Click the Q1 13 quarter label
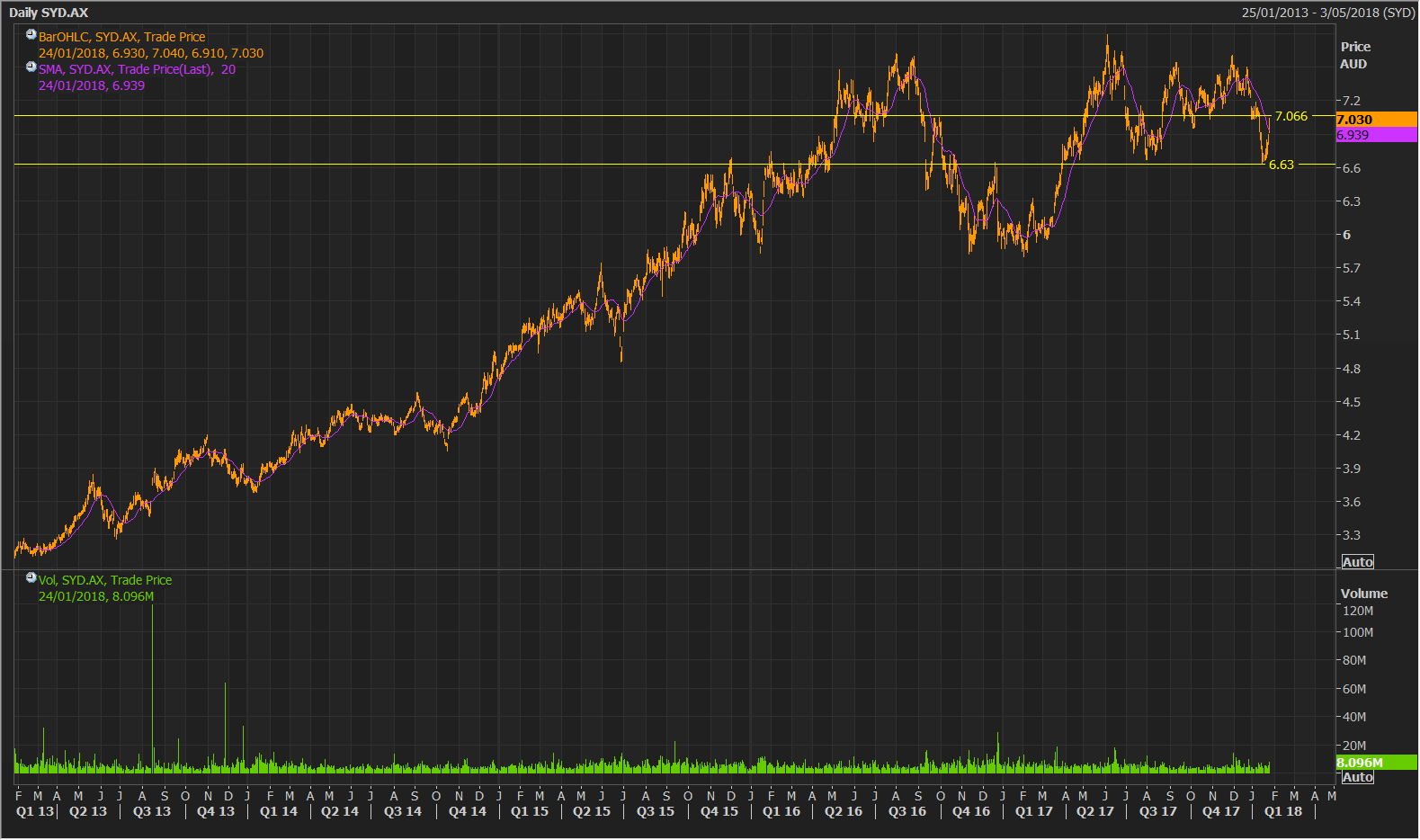Screen dimensions: 1420x840 35,811
